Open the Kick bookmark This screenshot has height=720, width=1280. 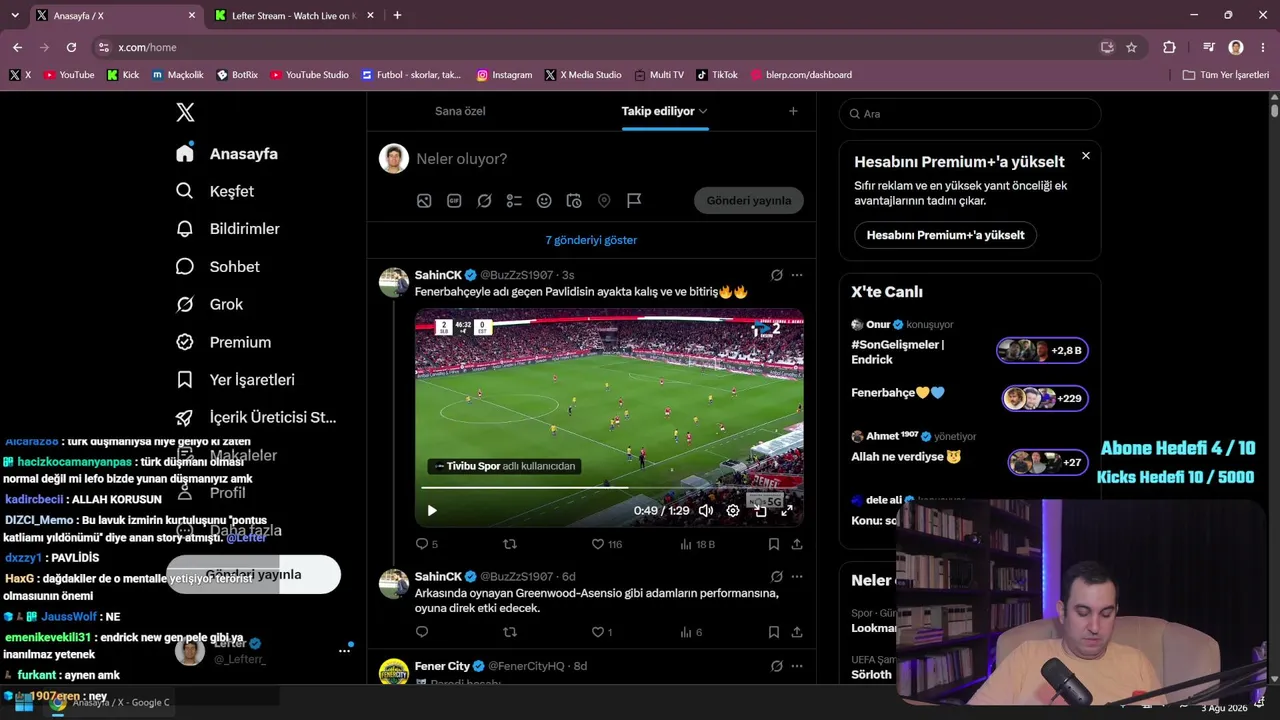click(x=123, y=75)
